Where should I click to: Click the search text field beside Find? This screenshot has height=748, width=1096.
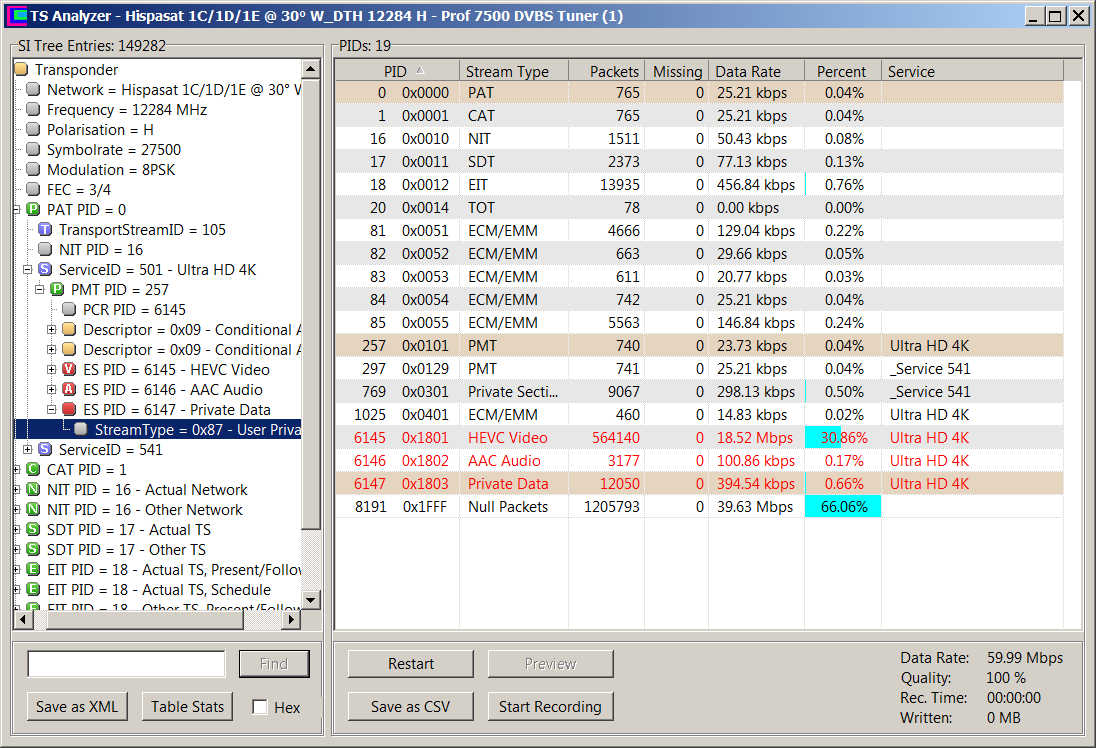pos(126,664)
